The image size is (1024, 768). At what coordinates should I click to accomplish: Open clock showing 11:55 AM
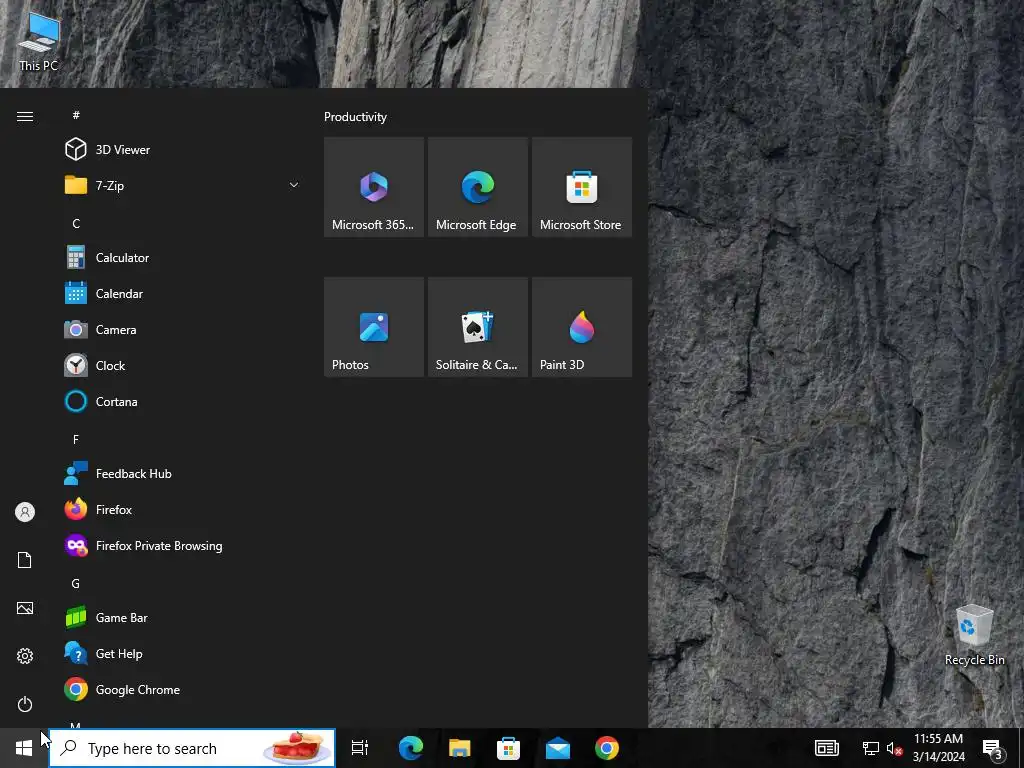(938, 748)
